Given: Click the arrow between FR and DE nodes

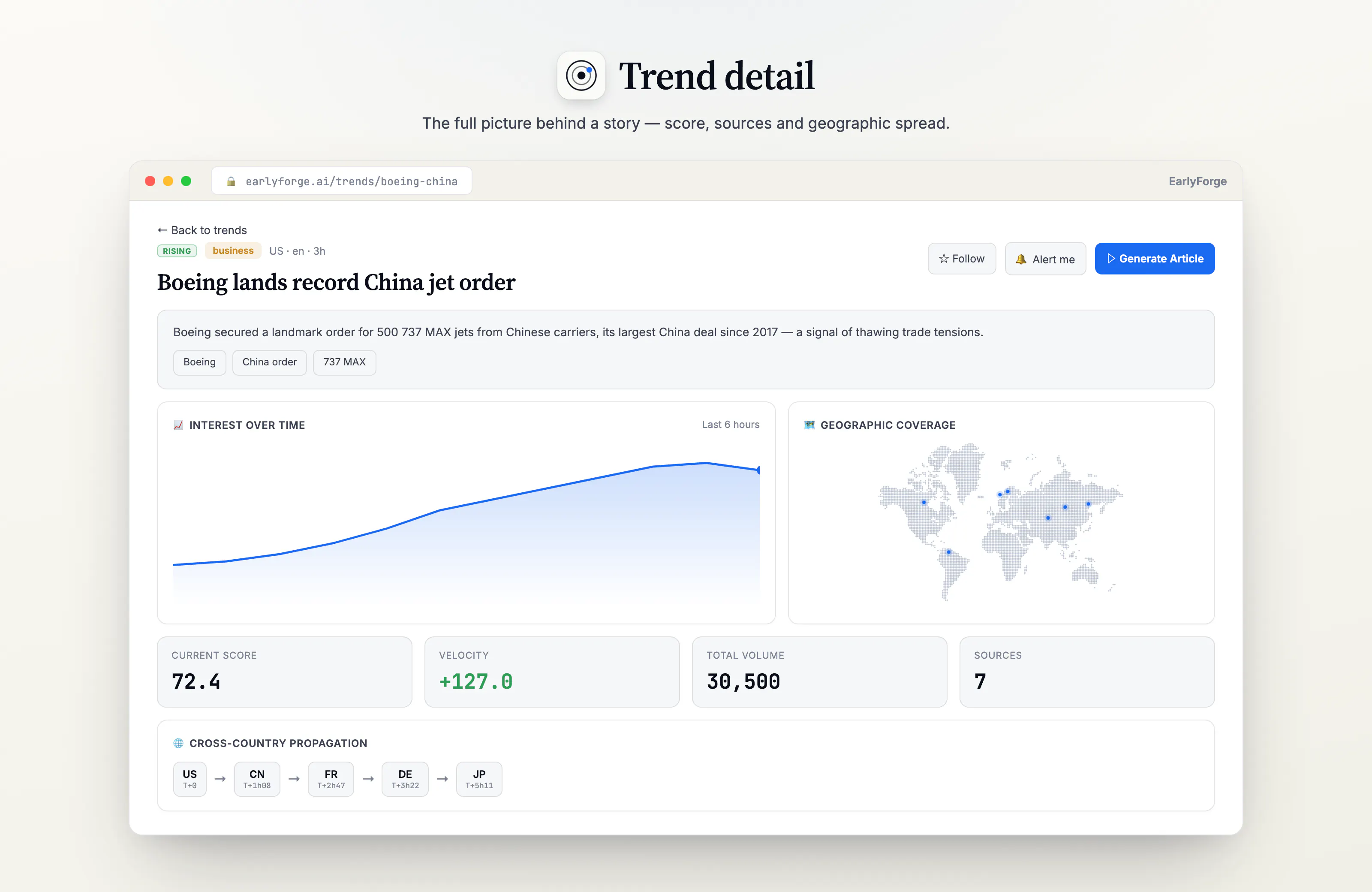Looking at the screenshot, I should tap(368, 779).
